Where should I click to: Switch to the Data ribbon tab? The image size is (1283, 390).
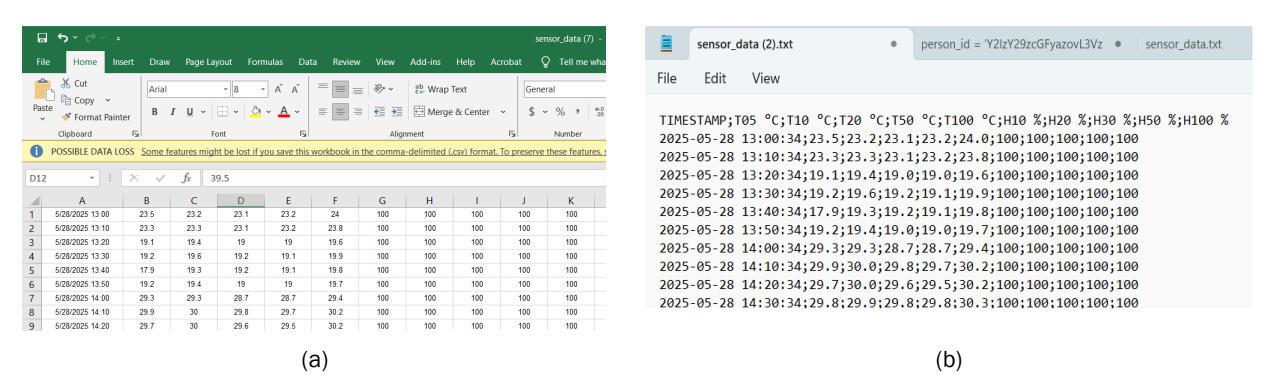pyautogui.click(x=308, y=62)
